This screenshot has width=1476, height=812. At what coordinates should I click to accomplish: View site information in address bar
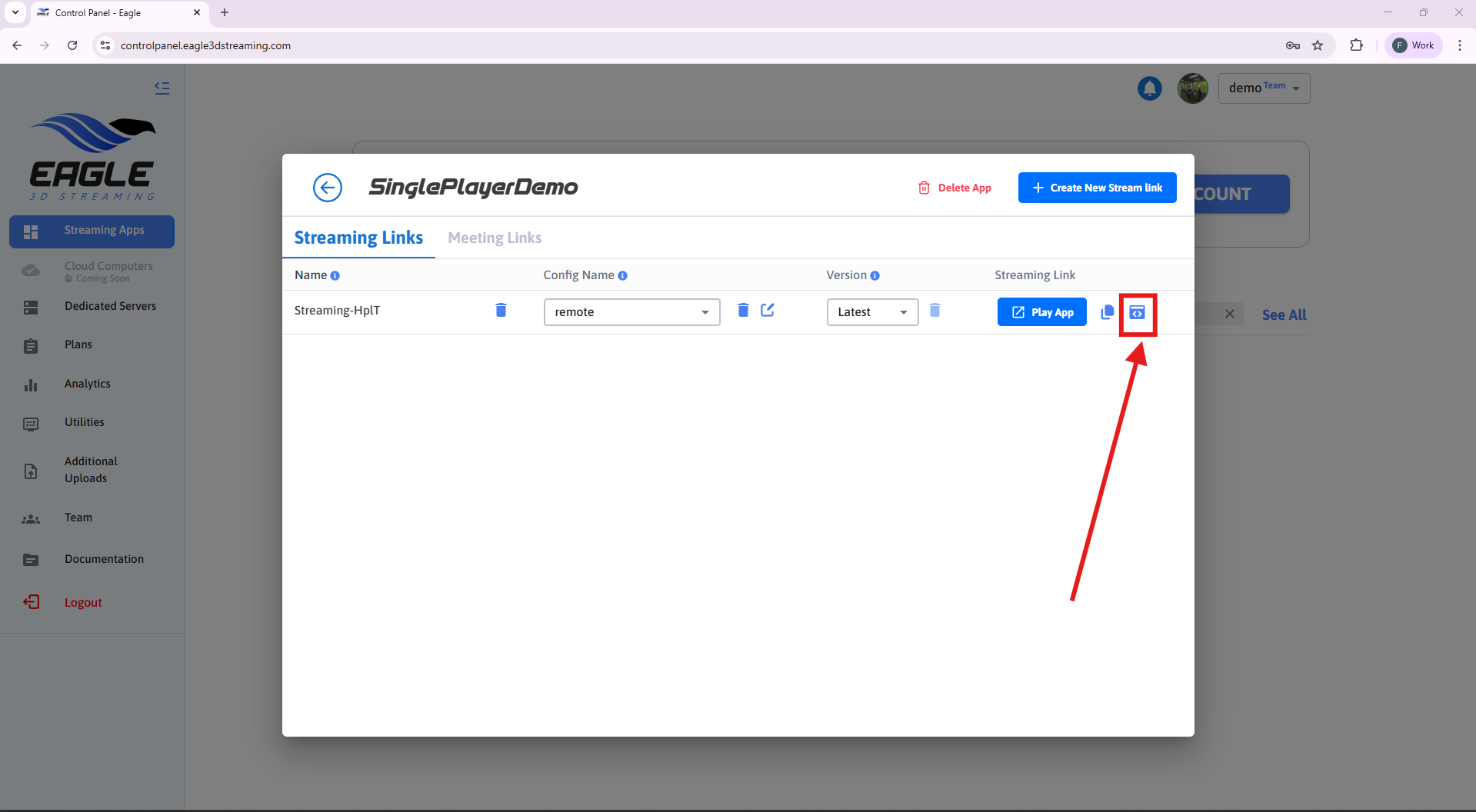(x=106, y=45)
